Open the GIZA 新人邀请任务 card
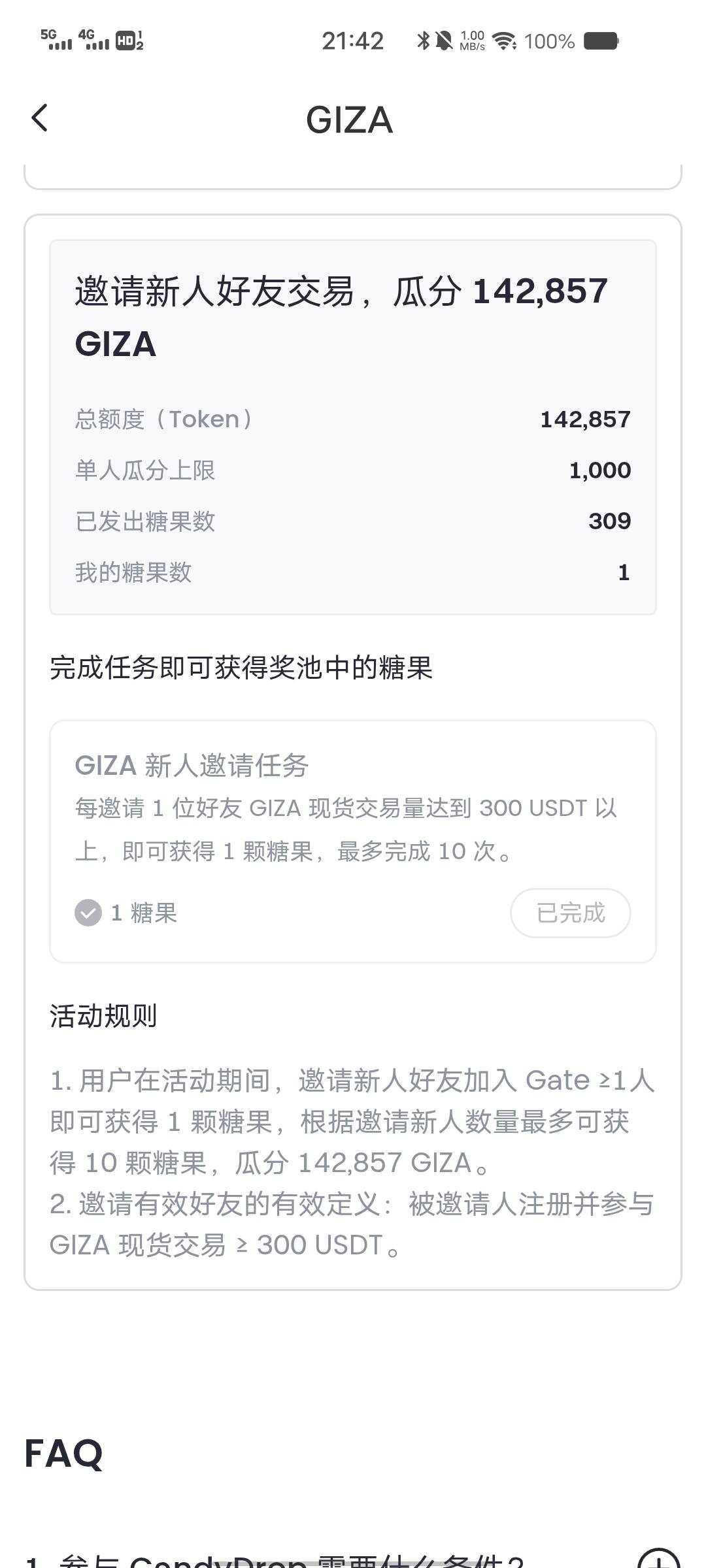Screen dimensions: 706x1568 (x=353, y=841)
